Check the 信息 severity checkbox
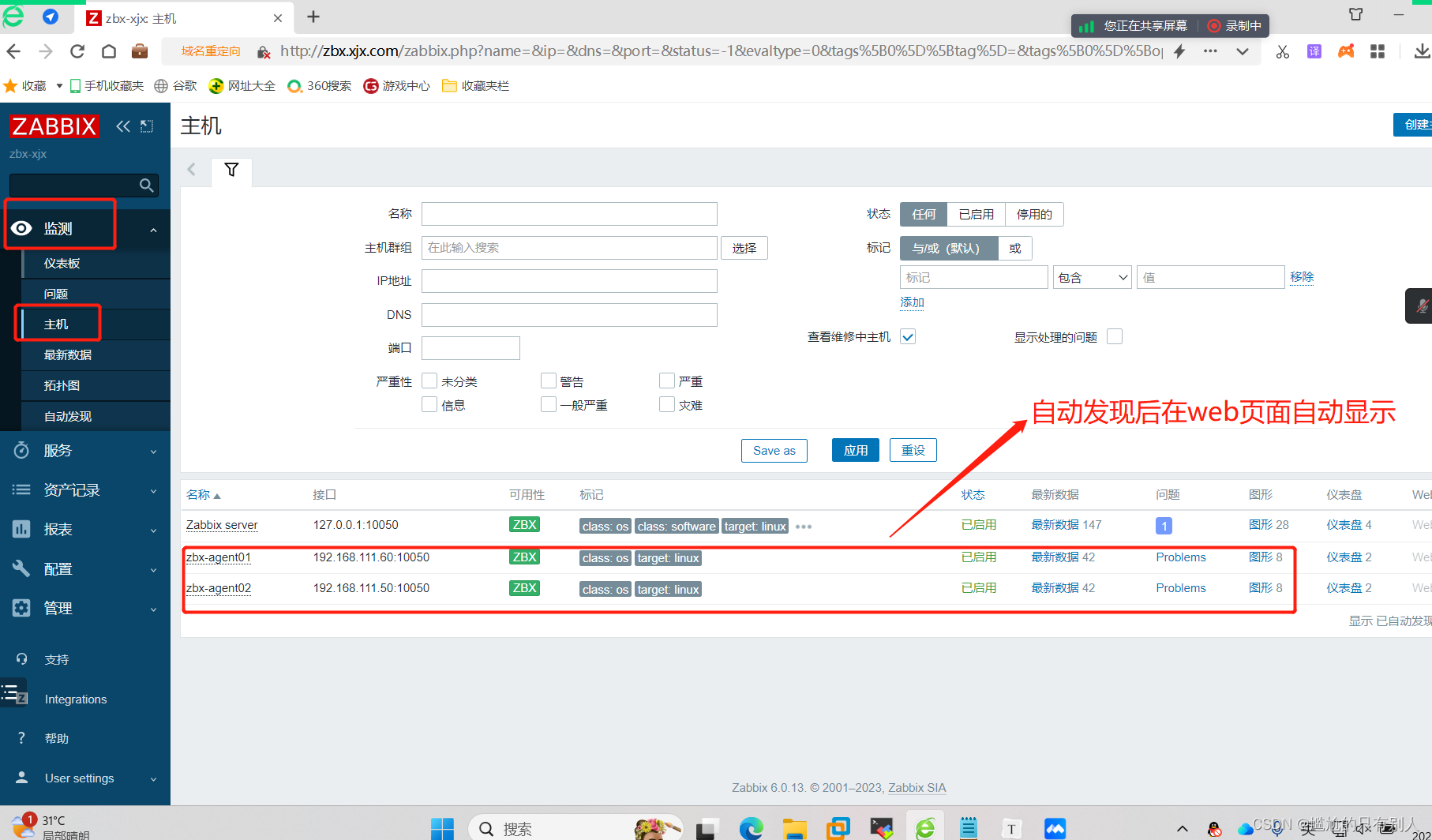Screen dimensions: 1432x840 pyautogui.click(x=429, y=405)
